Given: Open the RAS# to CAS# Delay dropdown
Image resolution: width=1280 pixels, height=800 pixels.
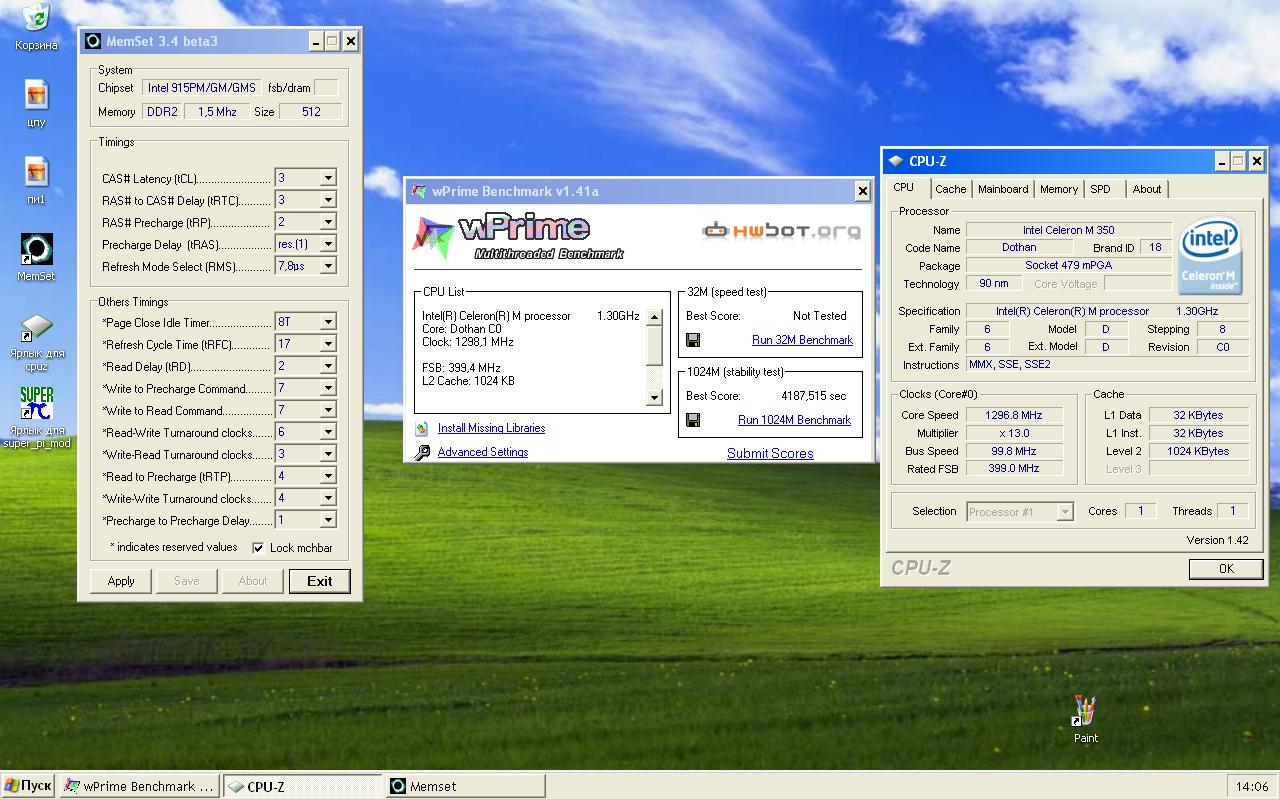Looking at the screenshot, I should [327, 200].
